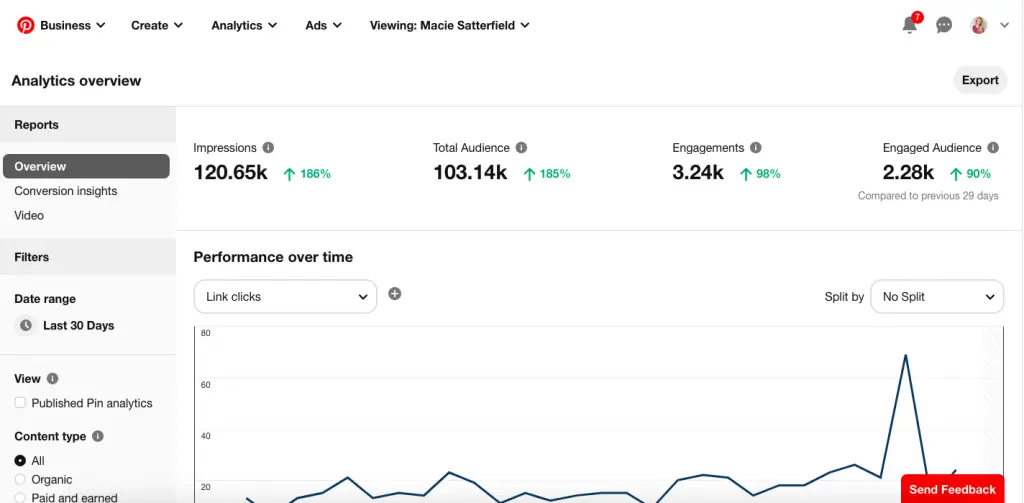The height and width of the screenshot is (503, 1024).
Task: Open info icon beside Content type
Action: pos(97,436)
